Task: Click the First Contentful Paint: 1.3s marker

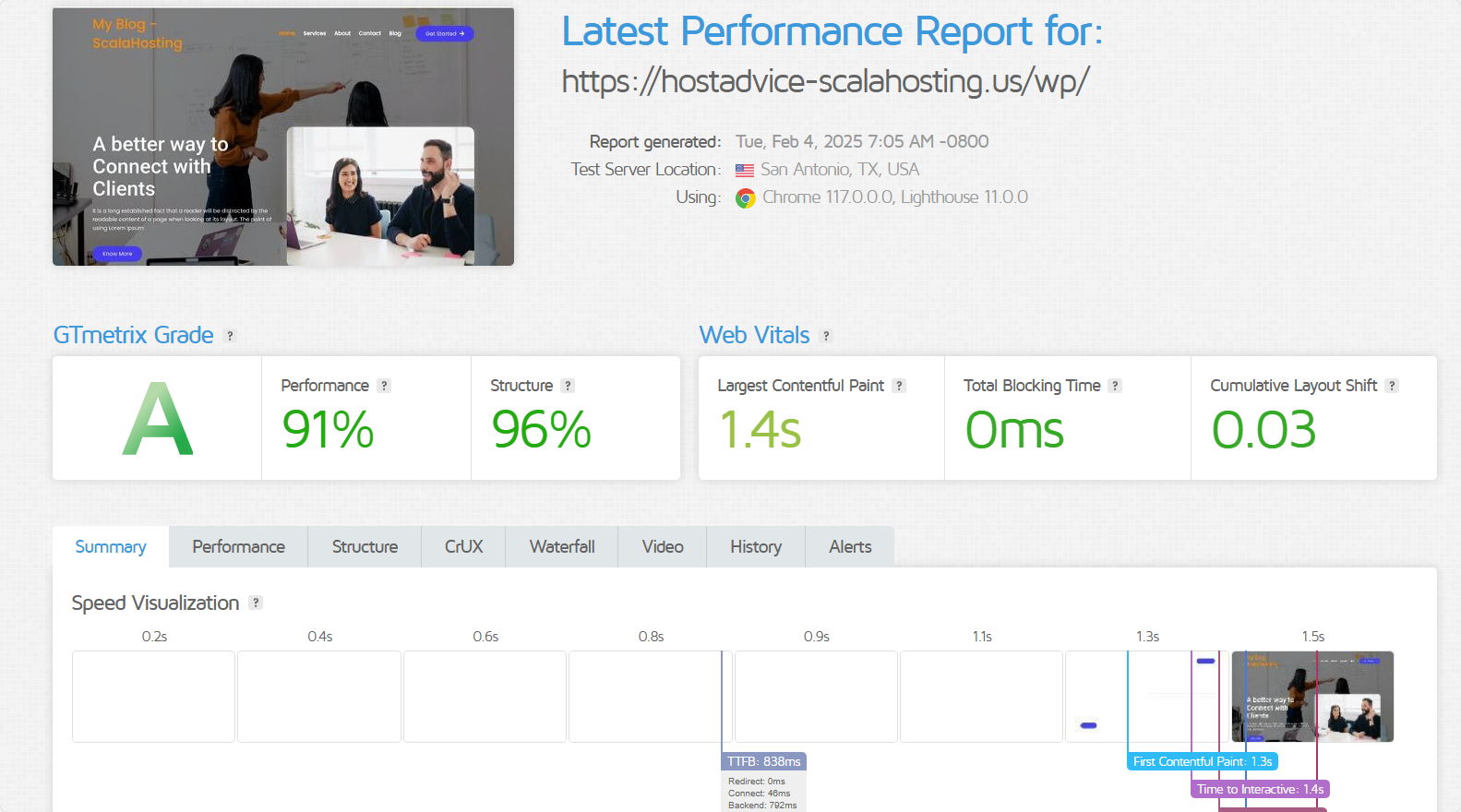Action: coord(1203,761)
